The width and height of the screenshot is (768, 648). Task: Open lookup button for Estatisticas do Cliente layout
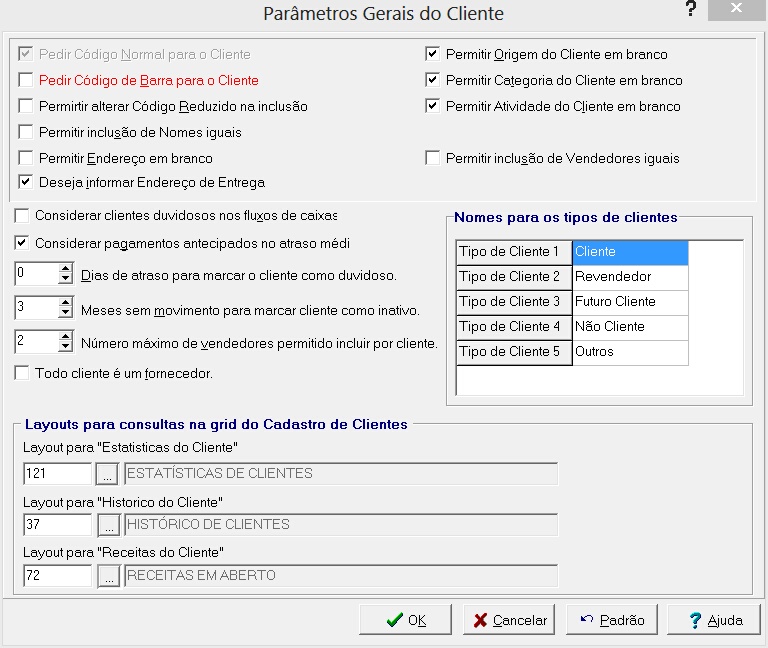(x=107, y=474)
